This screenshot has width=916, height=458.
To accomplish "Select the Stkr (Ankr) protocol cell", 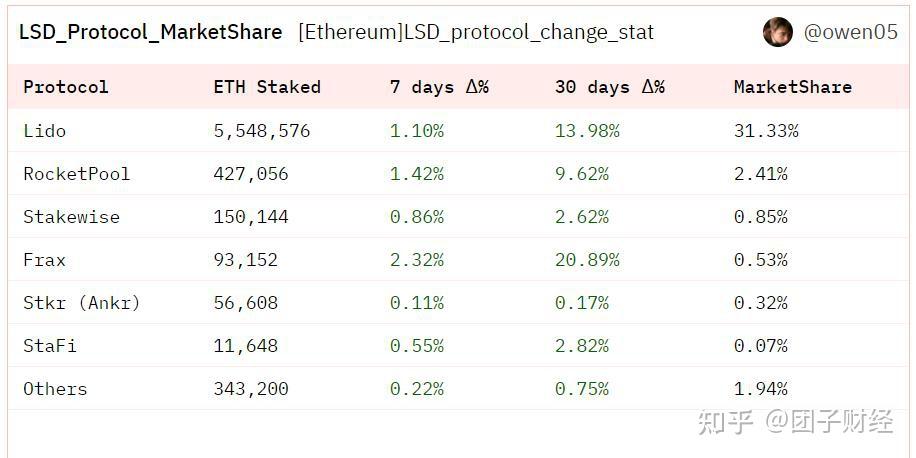I will click(x=82, y=303).
